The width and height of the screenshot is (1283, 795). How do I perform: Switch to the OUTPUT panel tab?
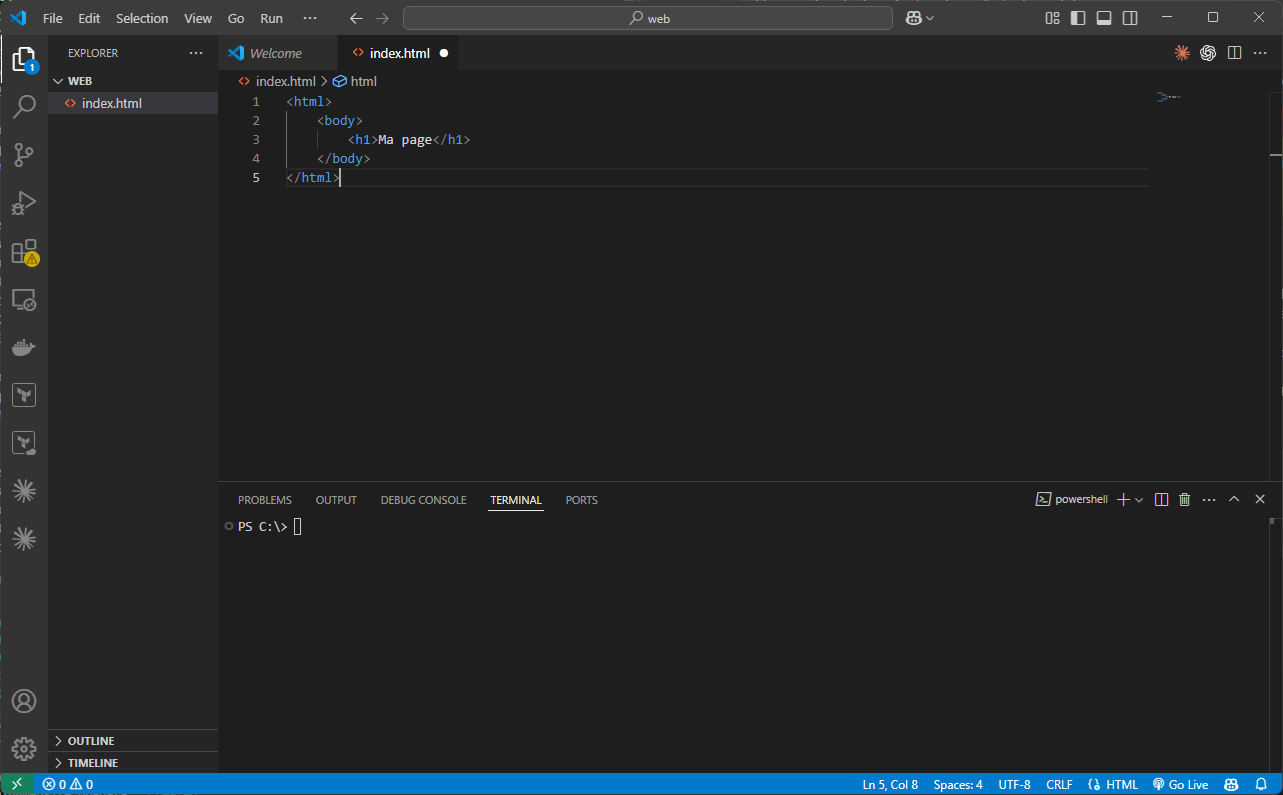(x=336, y=500)
